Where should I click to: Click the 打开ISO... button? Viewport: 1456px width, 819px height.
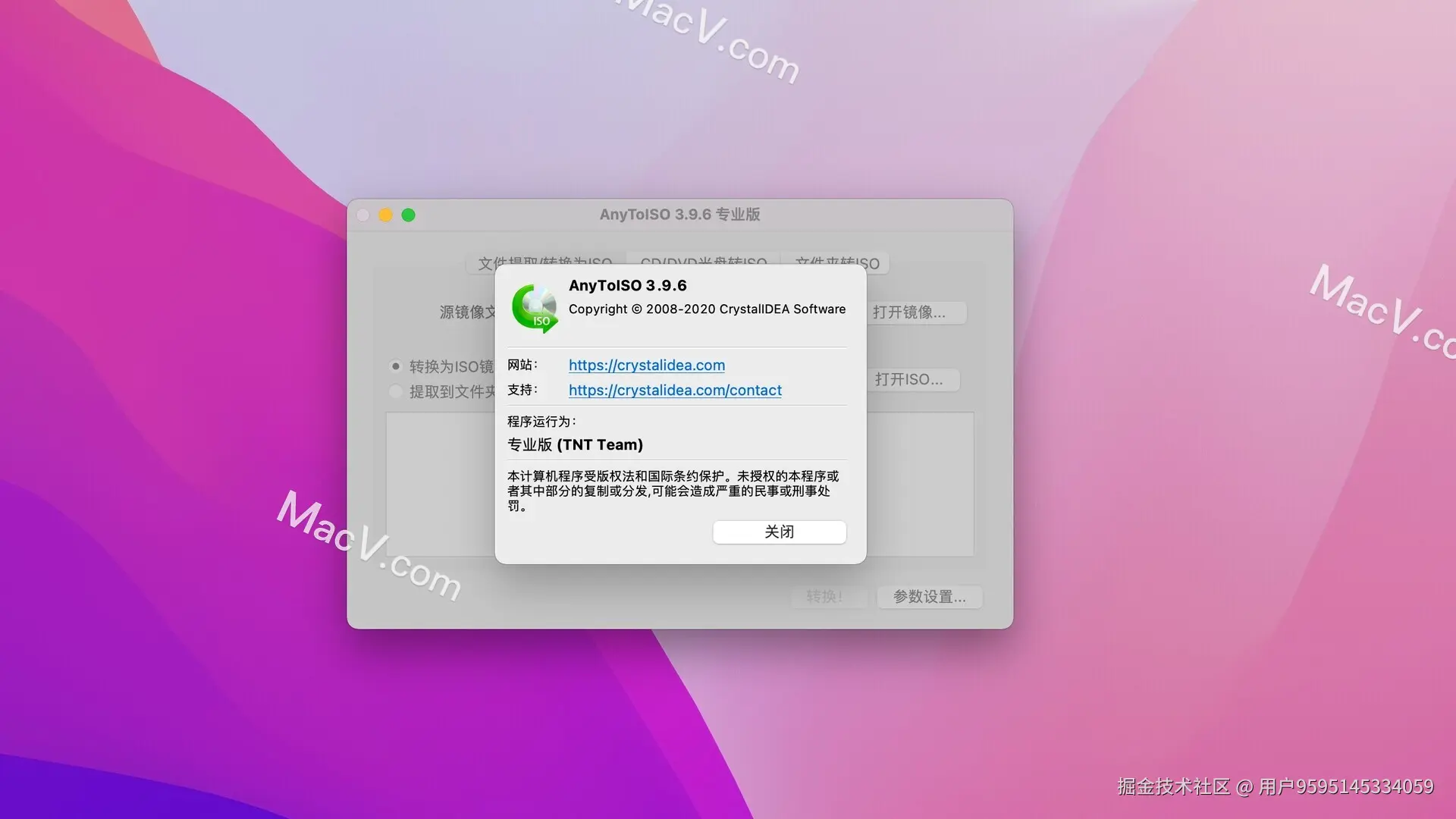(913, 379)
